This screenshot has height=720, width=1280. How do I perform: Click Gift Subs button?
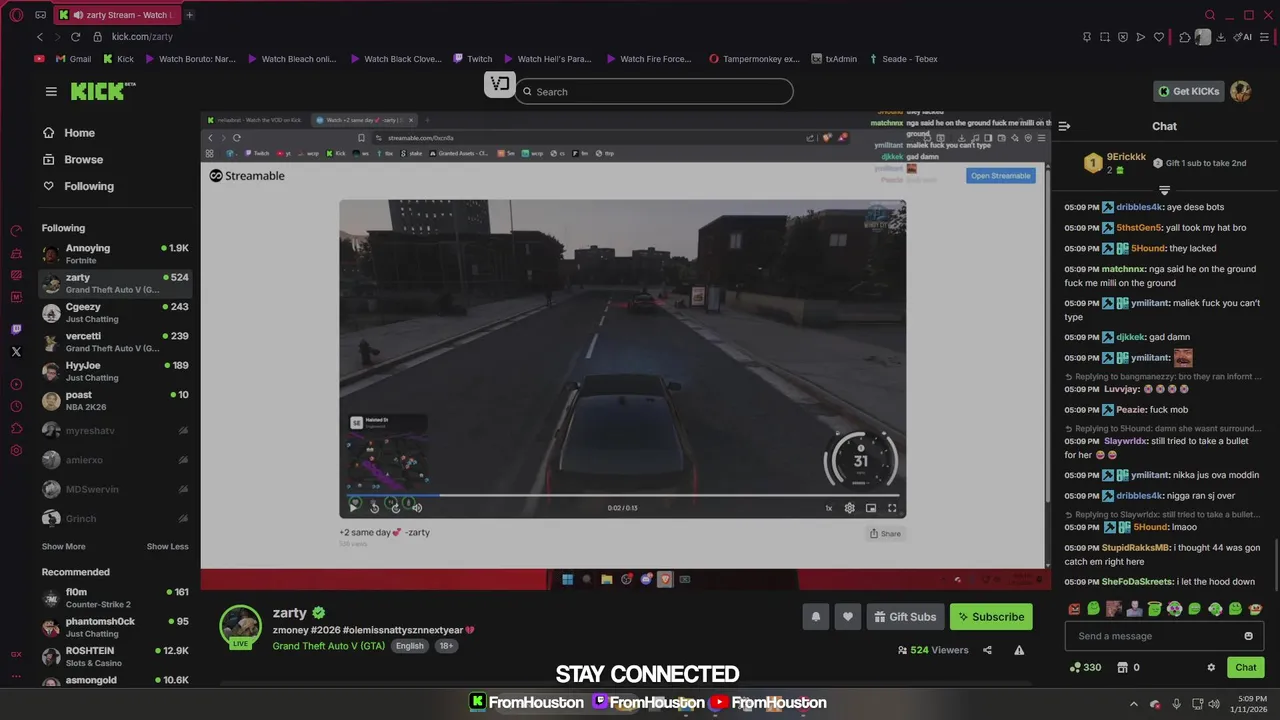pos(905,617)
